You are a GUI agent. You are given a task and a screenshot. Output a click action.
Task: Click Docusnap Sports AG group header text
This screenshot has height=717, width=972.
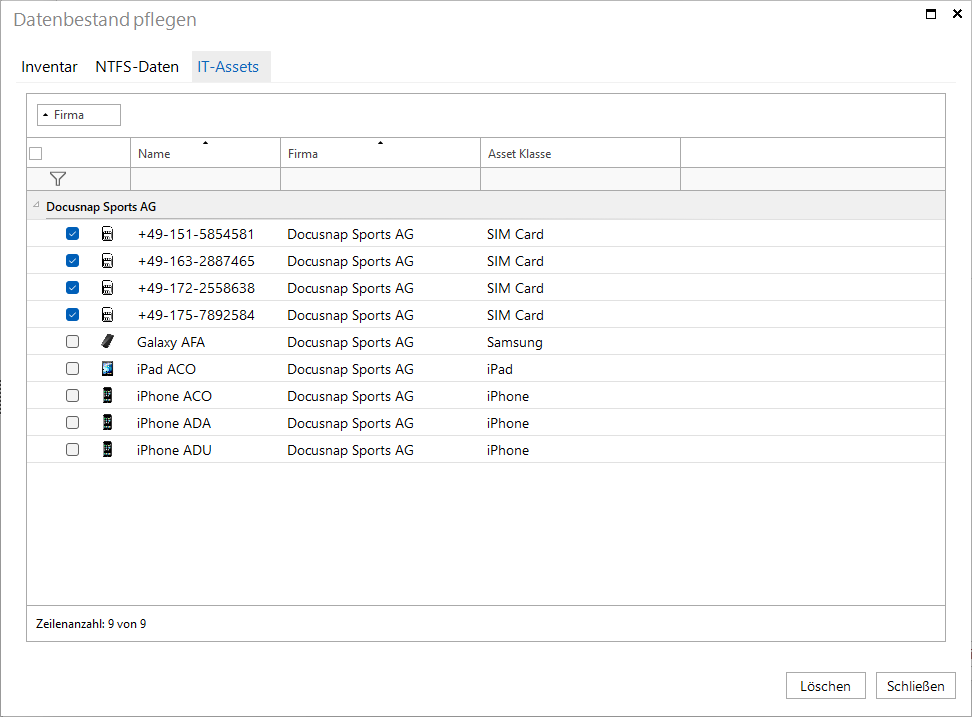(101, 207)
